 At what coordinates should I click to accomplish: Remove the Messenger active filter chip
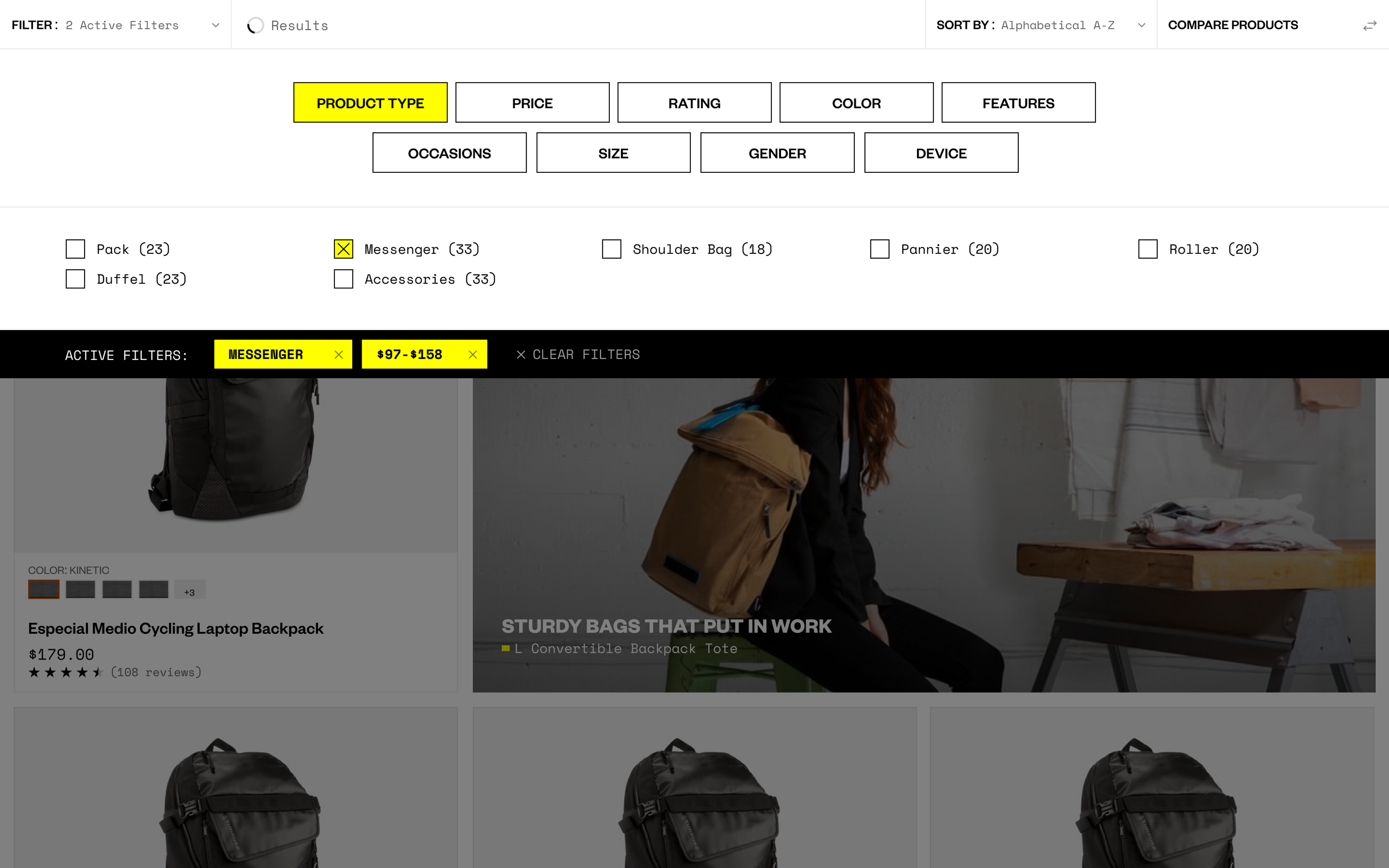(x=339, y=355)
